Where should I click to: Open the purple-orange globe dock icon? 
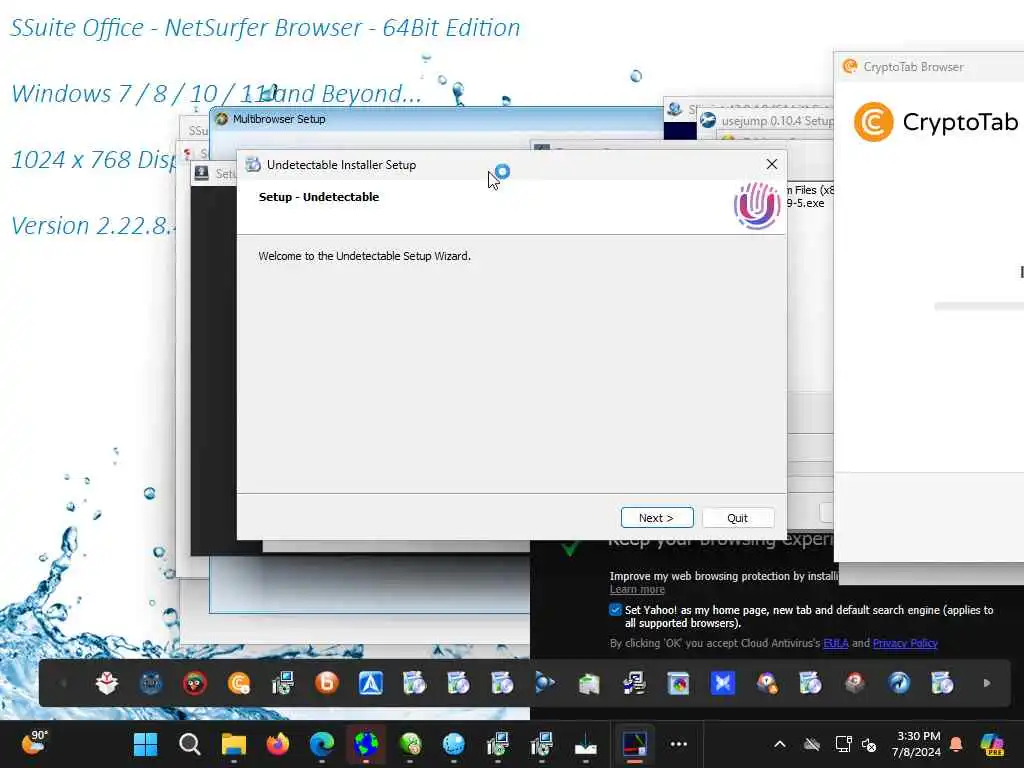point(766,683)
